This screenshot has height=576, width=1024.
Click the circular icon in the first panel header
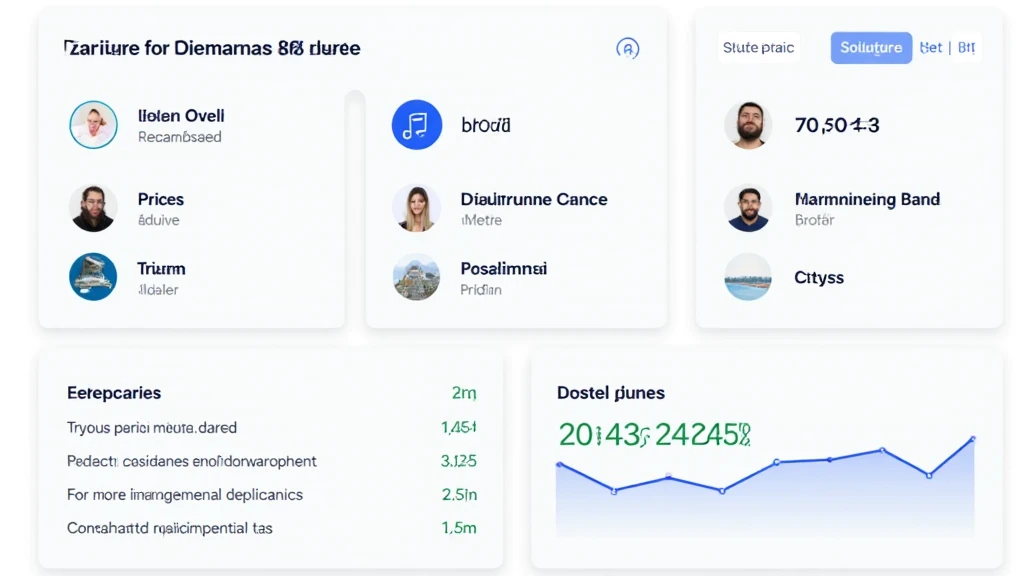[627, 48]
